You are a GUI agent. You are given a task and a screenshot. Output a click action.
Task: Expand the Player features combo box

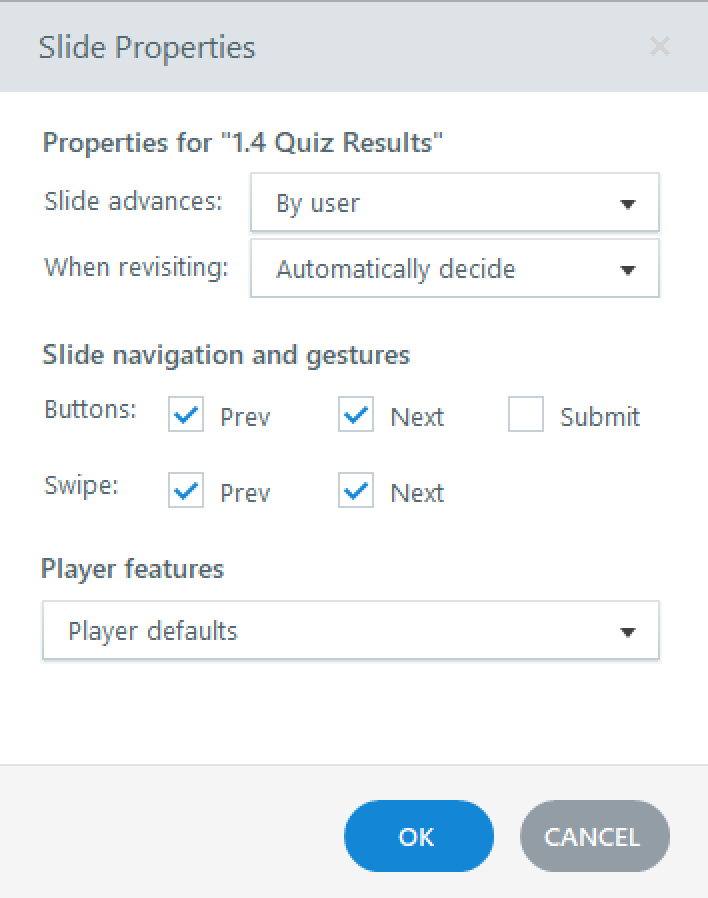(350, 631)
